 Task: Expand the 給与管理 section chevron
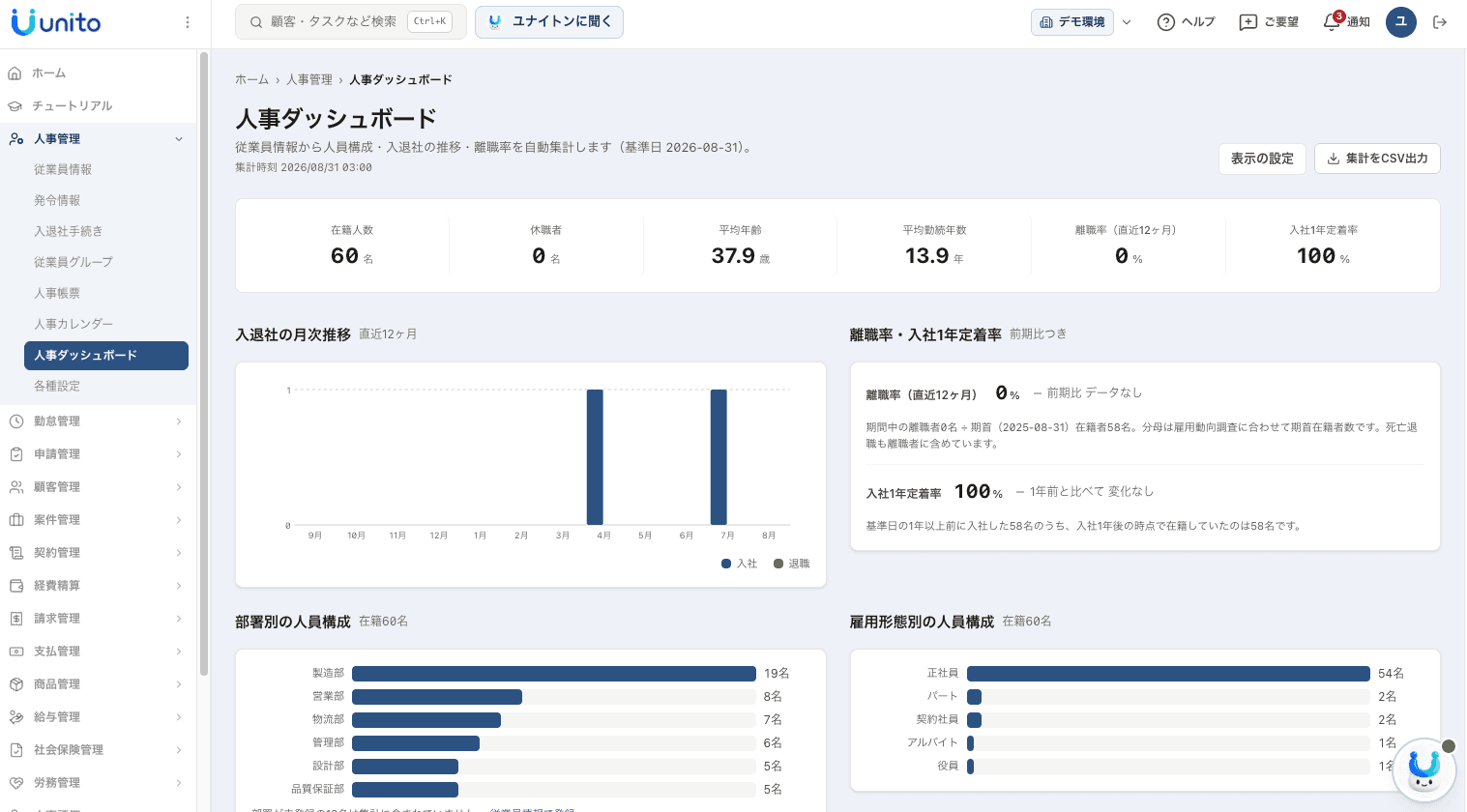[179, 717]
